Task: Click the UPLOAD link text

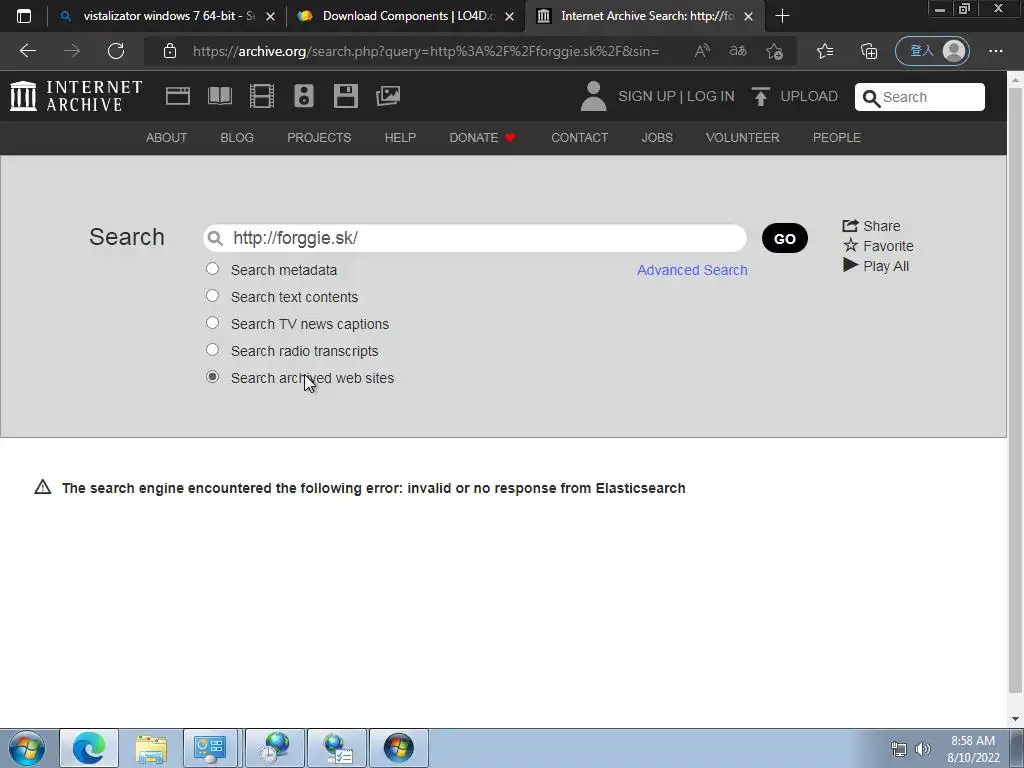Action: click(808, 96)
